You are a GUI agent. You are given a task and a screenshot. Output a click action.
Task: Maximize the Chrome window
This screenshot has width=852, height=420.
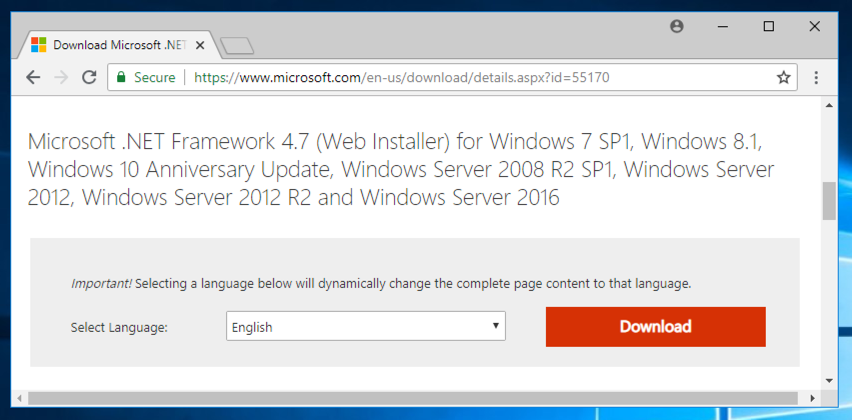[x=769, y=27]
